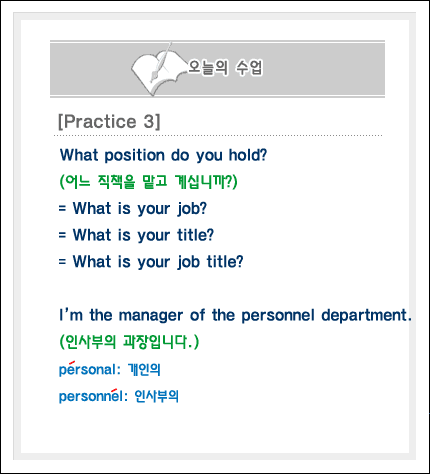Click the word 'personal' vocabulary entry
Viewport: 430px width, 474px height.
coord(87,370)
